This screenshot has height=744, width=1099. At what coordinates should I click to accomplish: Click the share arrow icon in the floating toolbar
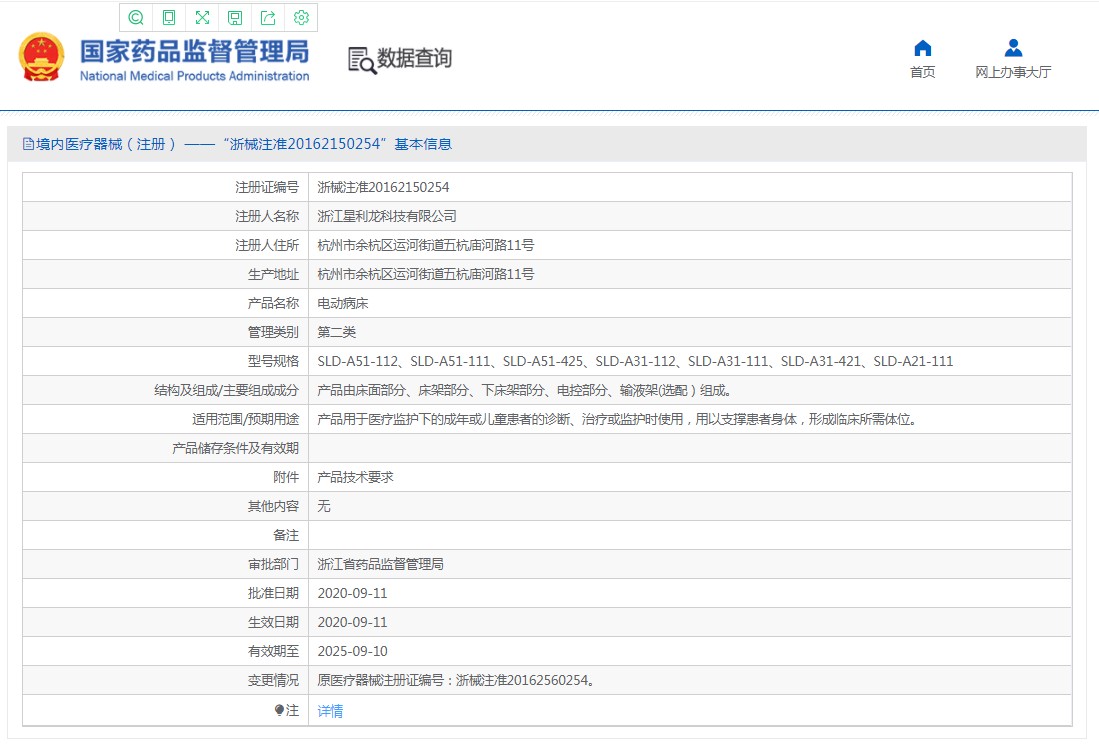click(x=268, y=18)
